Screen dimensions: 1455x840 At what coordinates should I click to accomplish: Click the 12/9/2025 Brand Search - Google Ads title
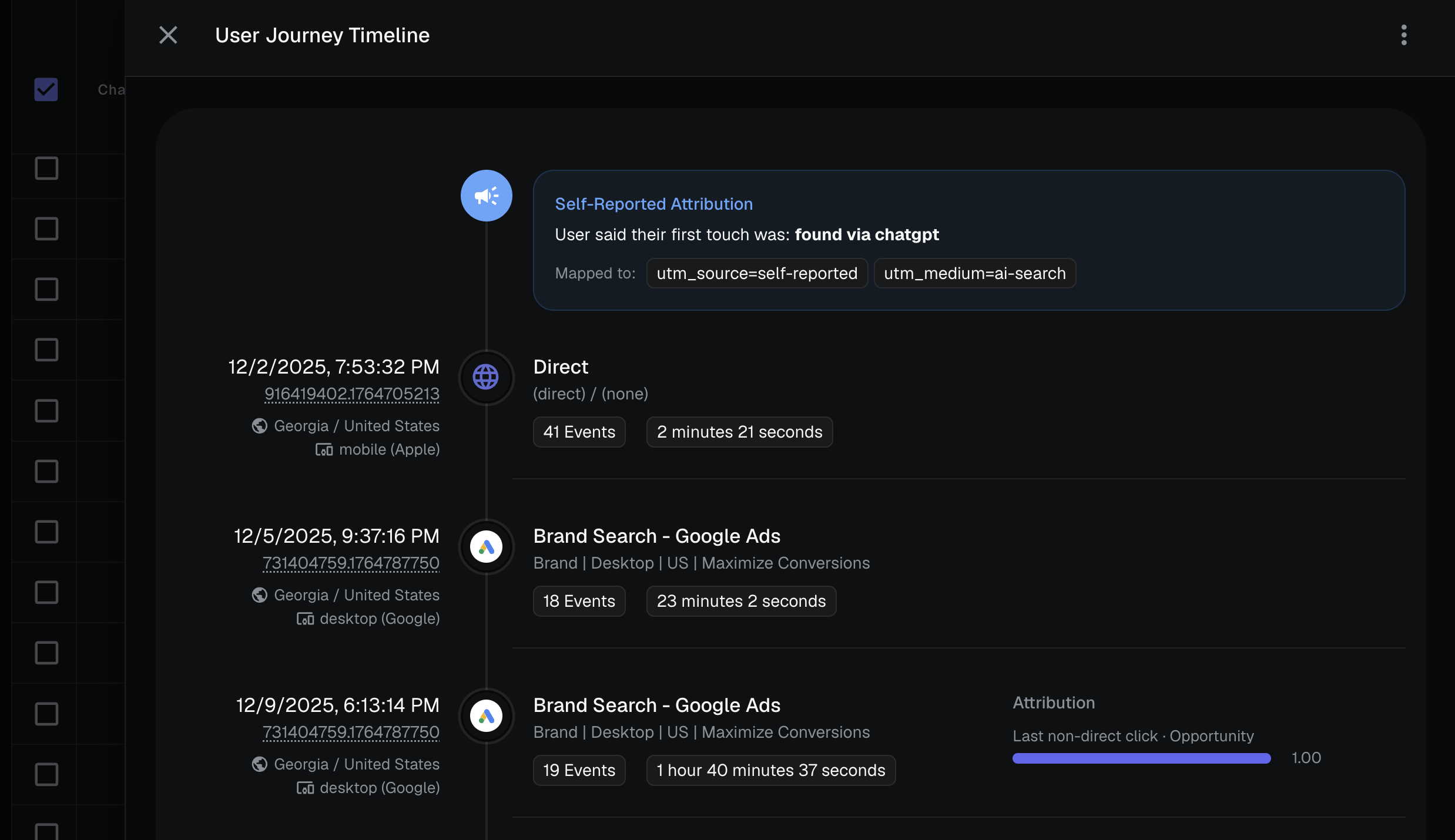(x=657, y=705)
